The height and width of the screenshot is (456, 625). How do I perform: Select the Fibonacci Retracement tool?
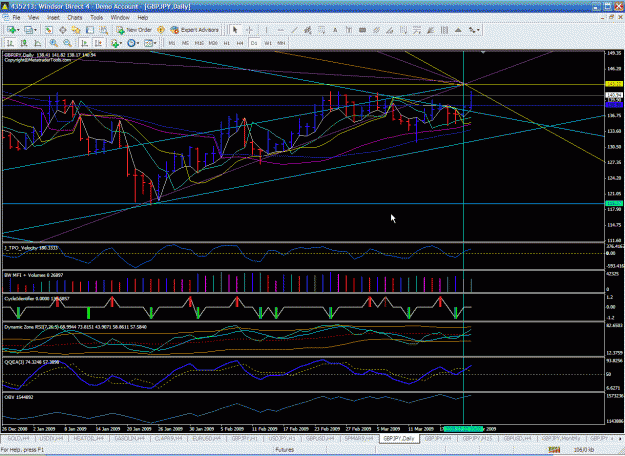tap(321, 30)
